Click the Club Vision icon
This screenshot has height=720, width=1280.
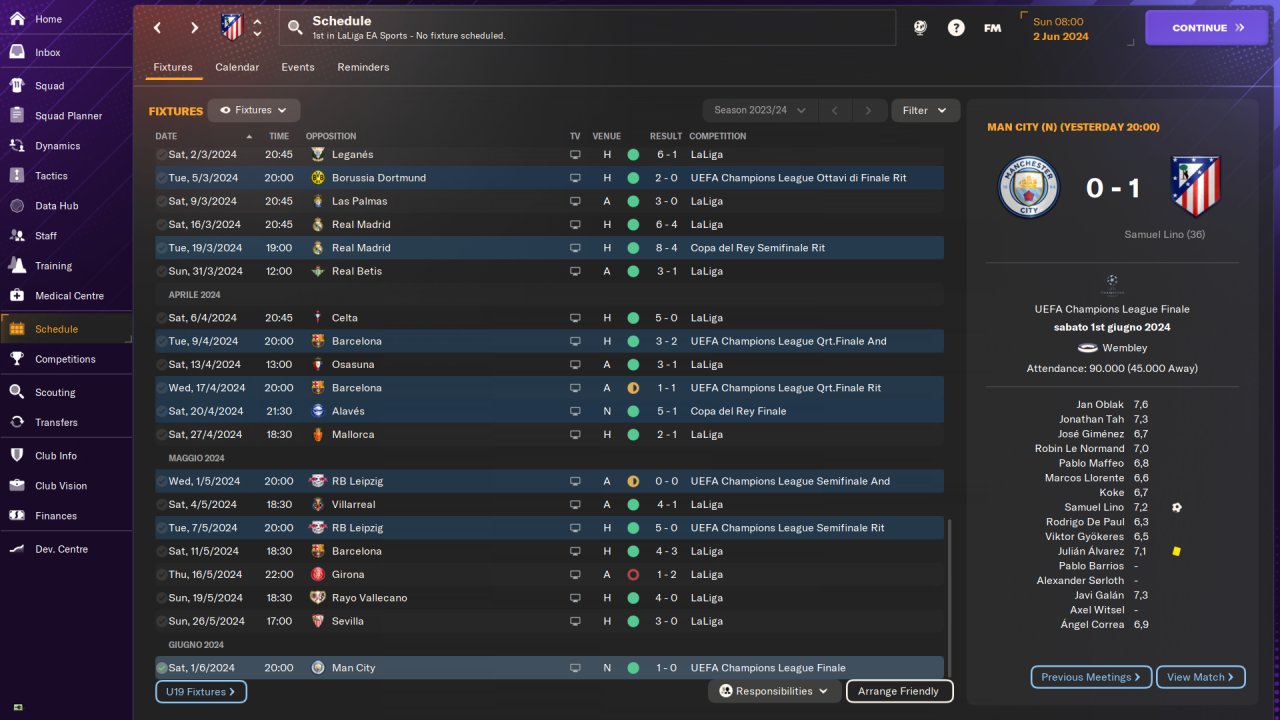point(17,485)
